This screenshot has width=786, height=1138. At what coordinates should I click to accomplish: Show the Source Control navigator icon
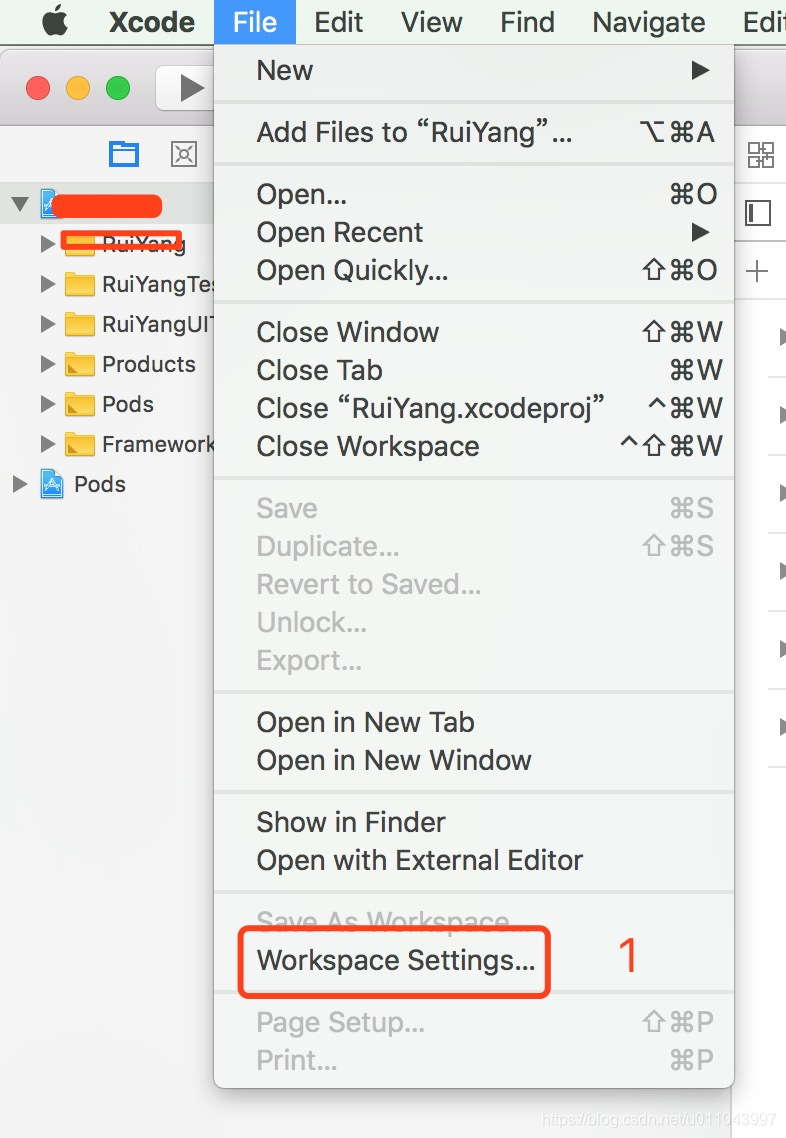tap(184, 154)
